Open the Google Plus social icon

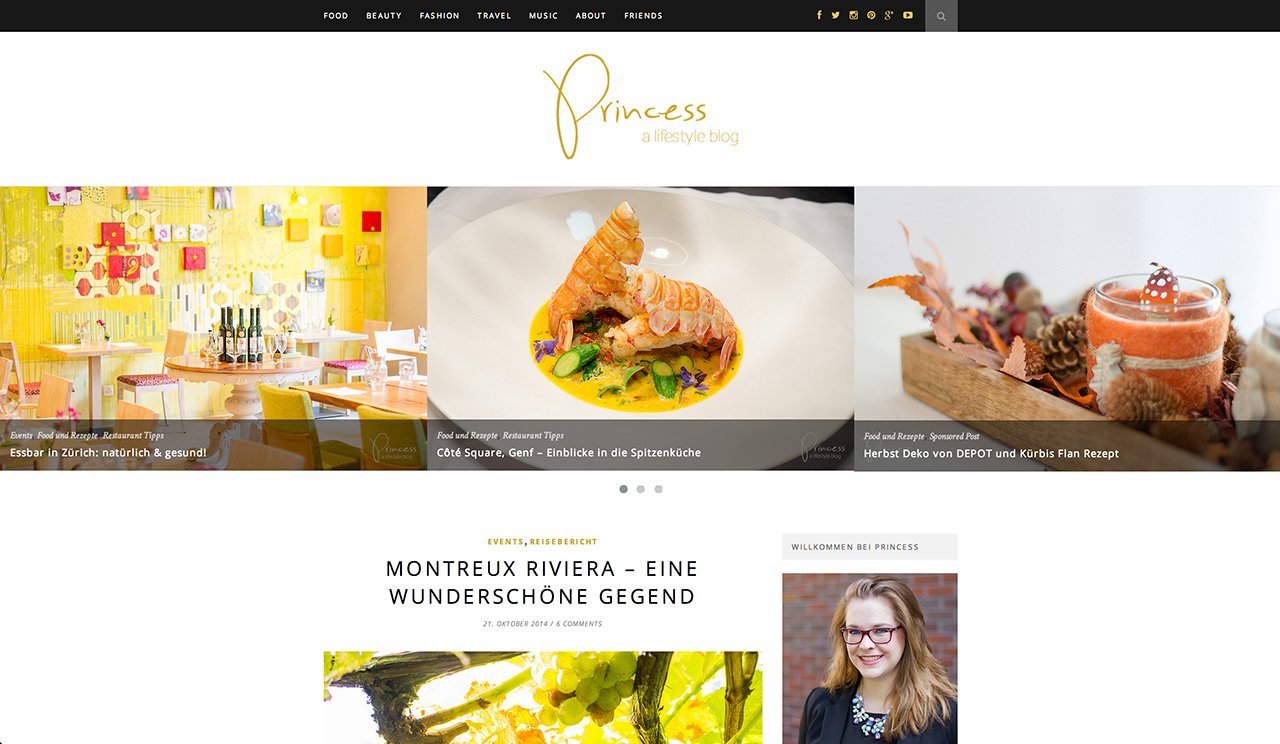(x=888, y=15)
